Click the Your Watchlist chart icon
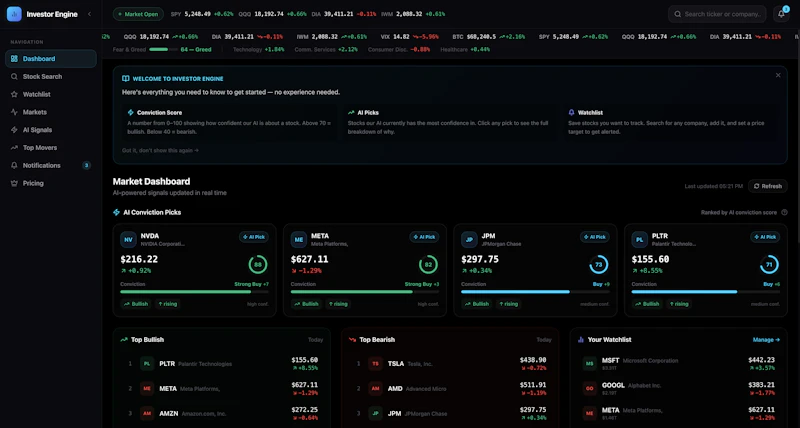The width and height of the screenshot is (800, 428). click(581, 340)
